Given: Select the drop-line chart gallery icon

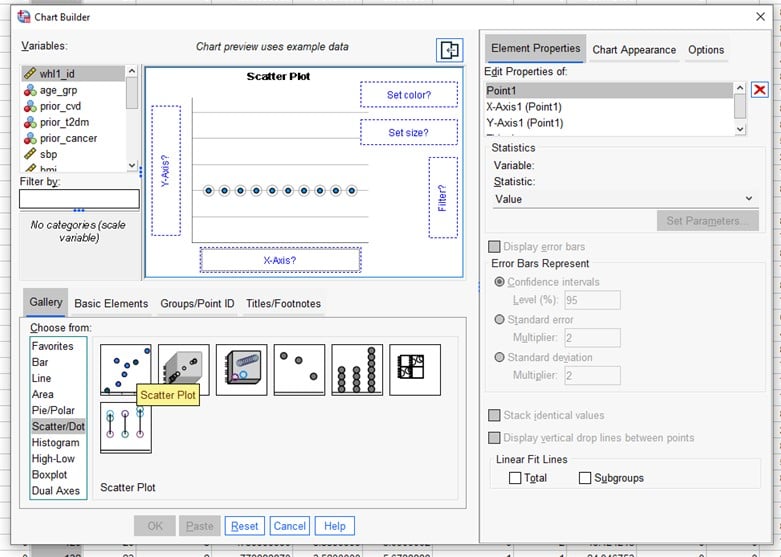Looking at the screenshot, I should click(125, 427).
